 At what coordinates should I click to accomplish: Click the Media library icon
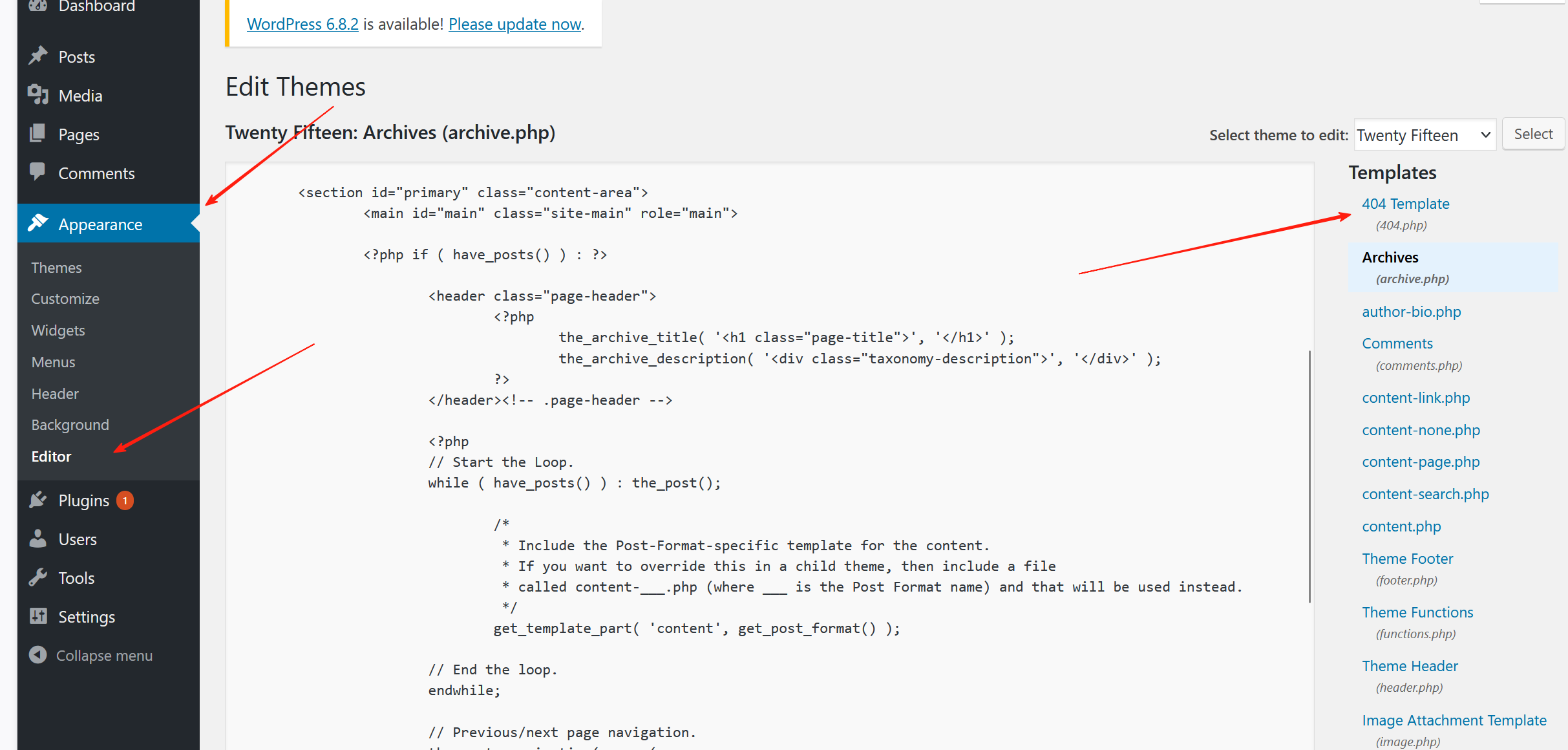click(38, 95)
